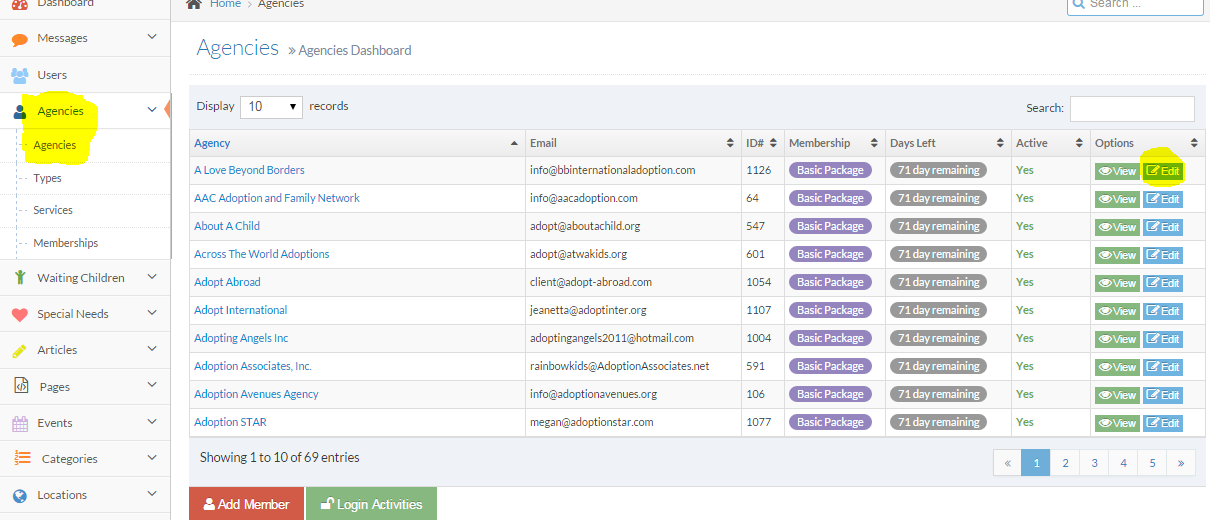The image size is (1210, 520).
Task: Go to pagination page 2
Action: (1066, 463)
